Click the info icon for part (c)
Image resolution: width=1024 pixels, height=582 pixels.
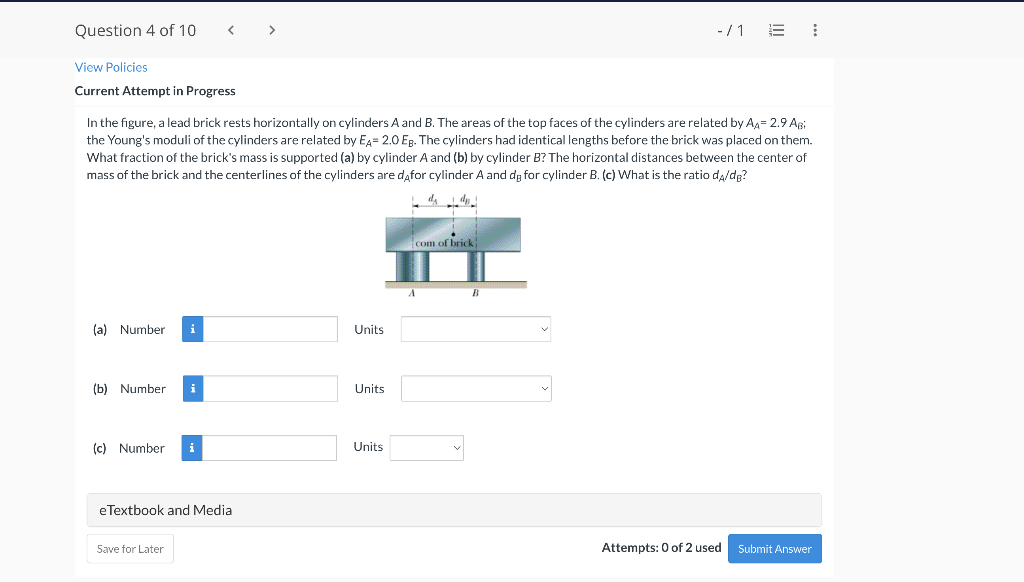(192, 448)
